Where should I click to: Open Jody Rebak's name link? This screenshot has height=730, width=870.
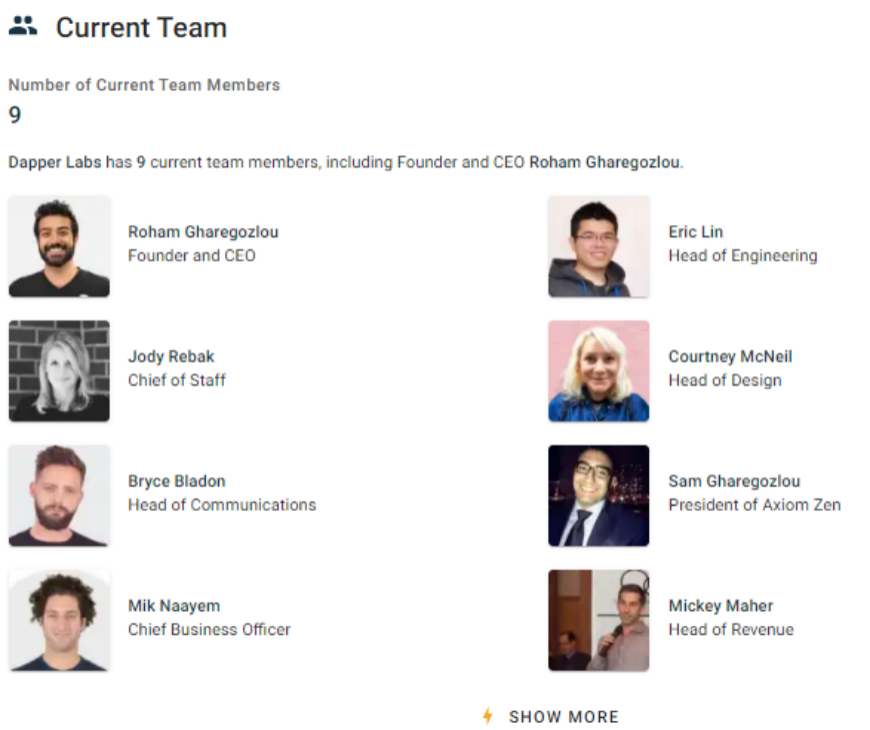click(171, 356)
